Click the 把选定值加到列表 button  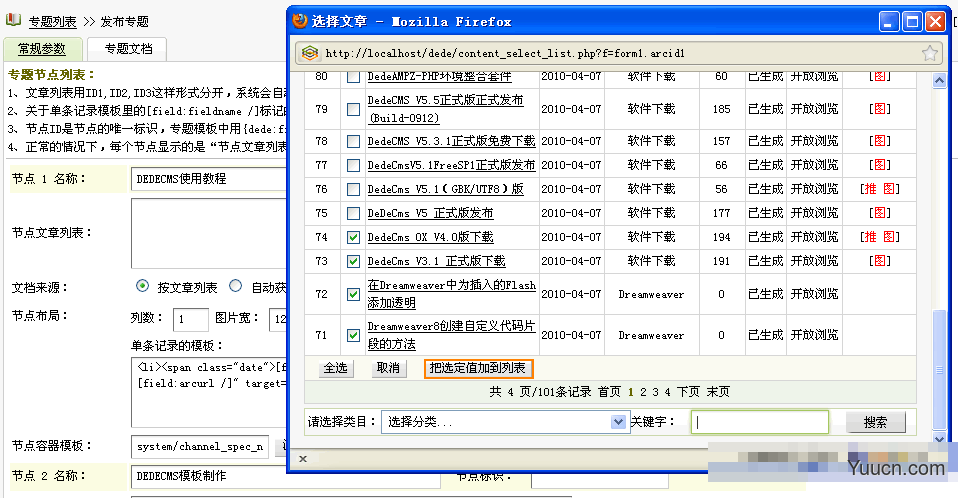478,368
